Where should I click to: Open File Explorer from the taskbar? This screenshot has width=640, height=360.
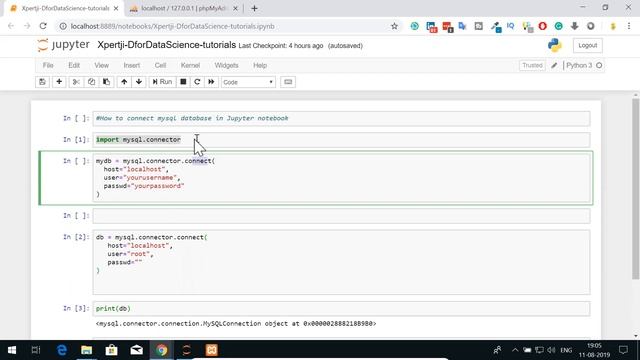[87, 350]
